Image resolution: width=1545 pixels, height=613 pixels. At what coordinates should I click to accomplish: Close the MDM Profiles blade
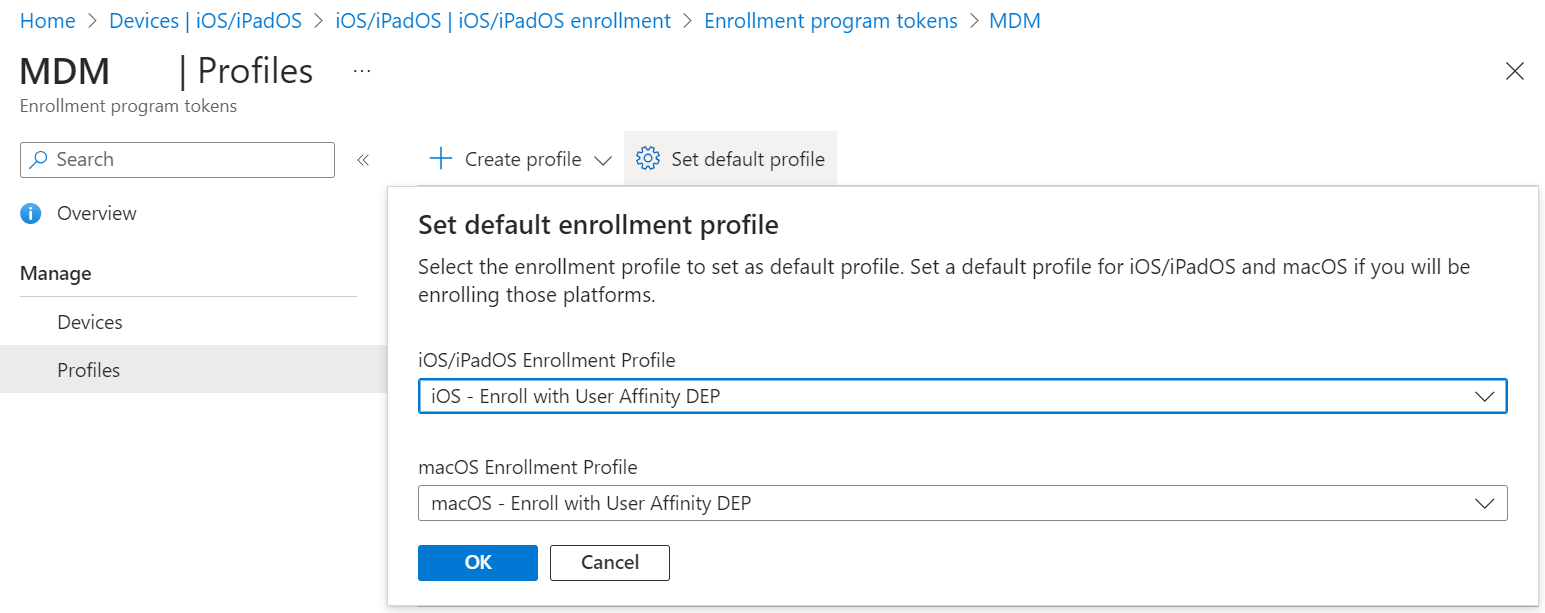point(1514,71)
